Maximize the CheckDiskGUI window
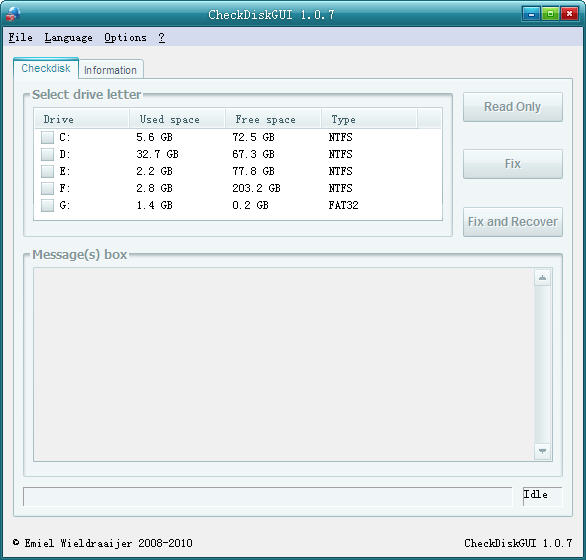586x560 pixels. pyautogui.click(x=550, y=14)
